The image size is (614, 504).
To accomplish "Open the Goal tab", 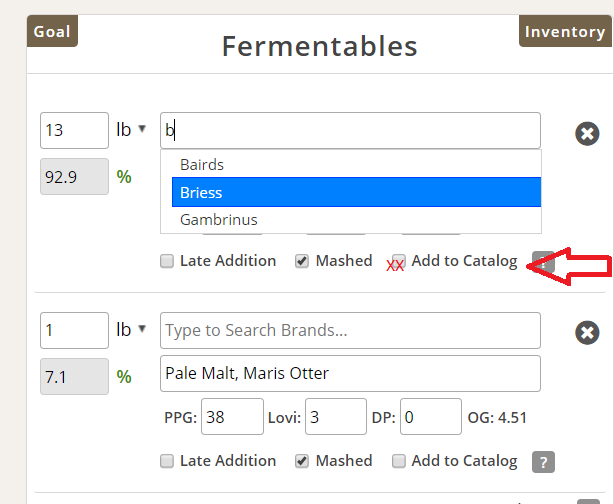I will point(52,31).
